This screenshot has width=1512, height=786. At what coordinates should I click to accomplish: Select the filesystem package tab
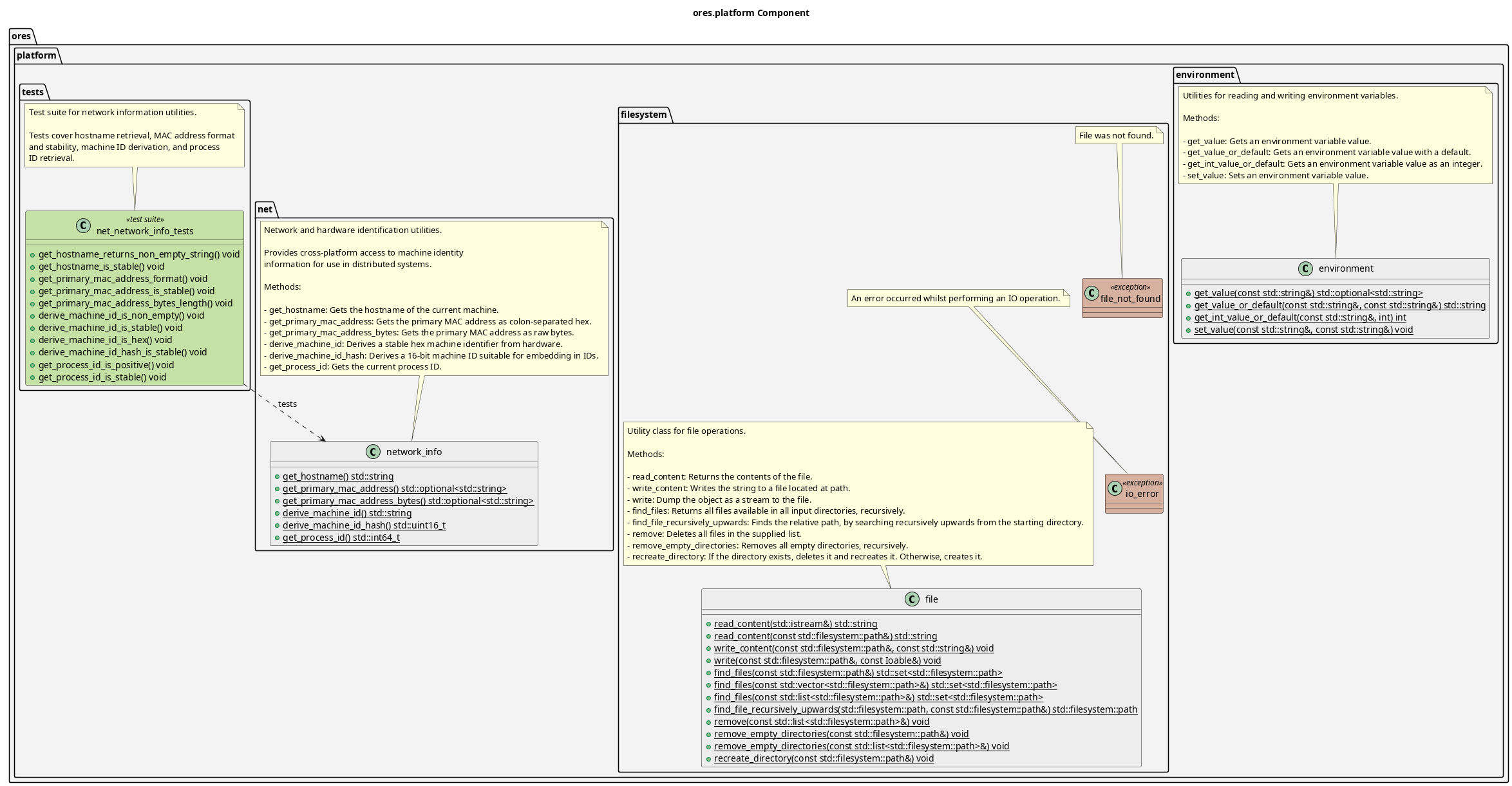click(x=643, y=115)
